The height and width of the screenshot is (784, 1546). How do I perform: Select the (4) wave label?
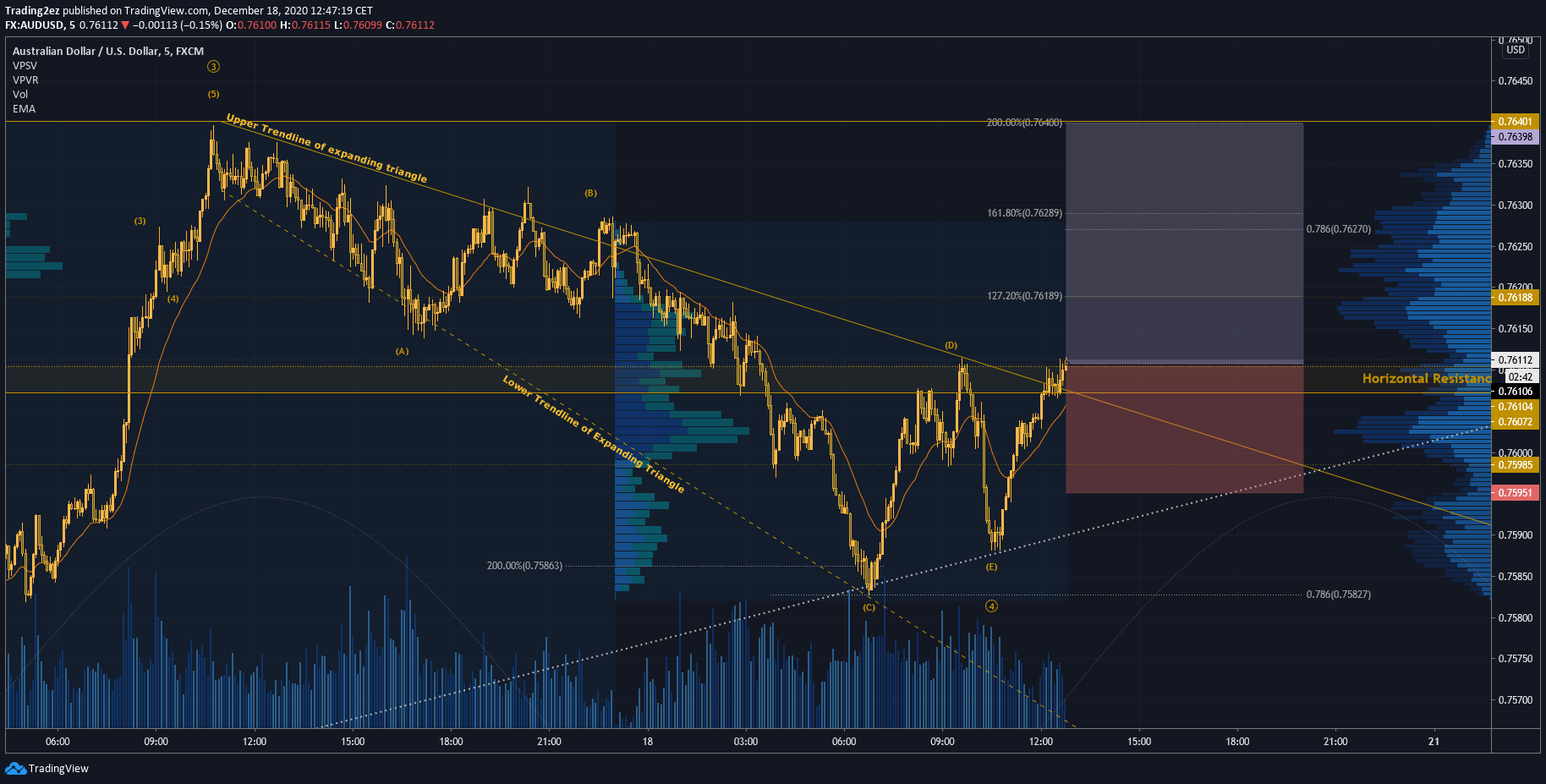pos(173,299)
